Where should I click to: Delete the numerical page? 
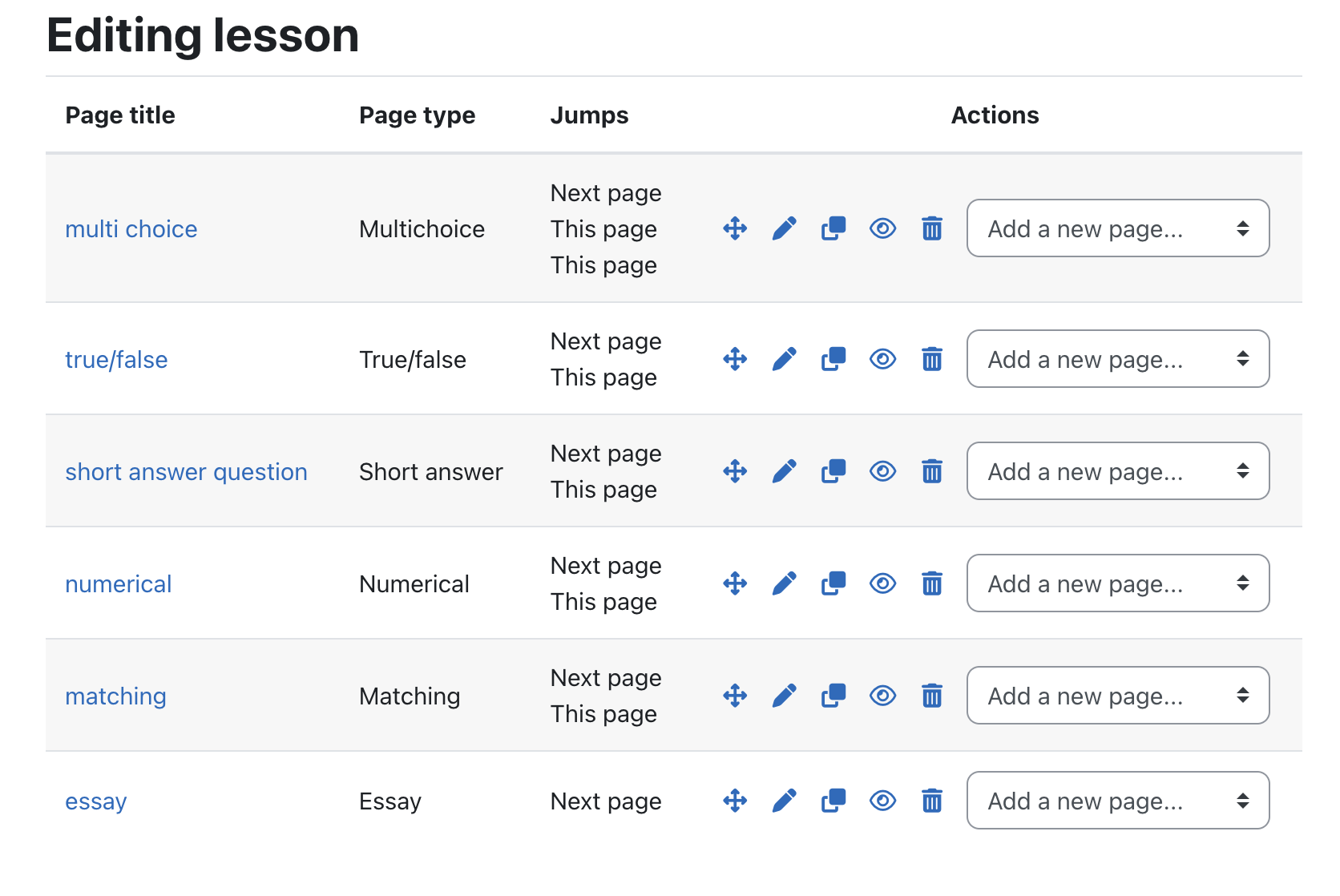[932, 583]
